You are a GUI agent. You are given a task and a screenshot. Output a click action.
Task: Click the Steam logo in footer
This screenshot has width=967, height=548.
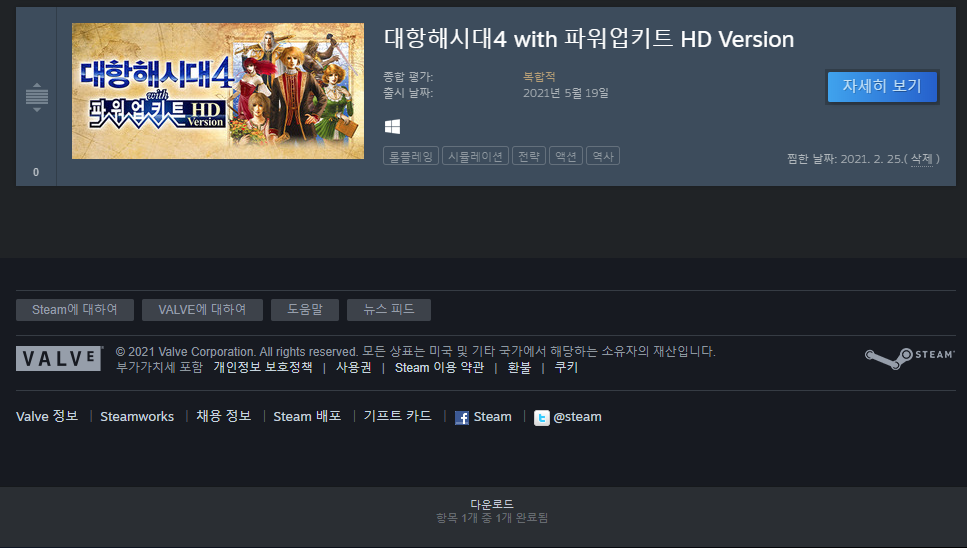tap(909, 358)
